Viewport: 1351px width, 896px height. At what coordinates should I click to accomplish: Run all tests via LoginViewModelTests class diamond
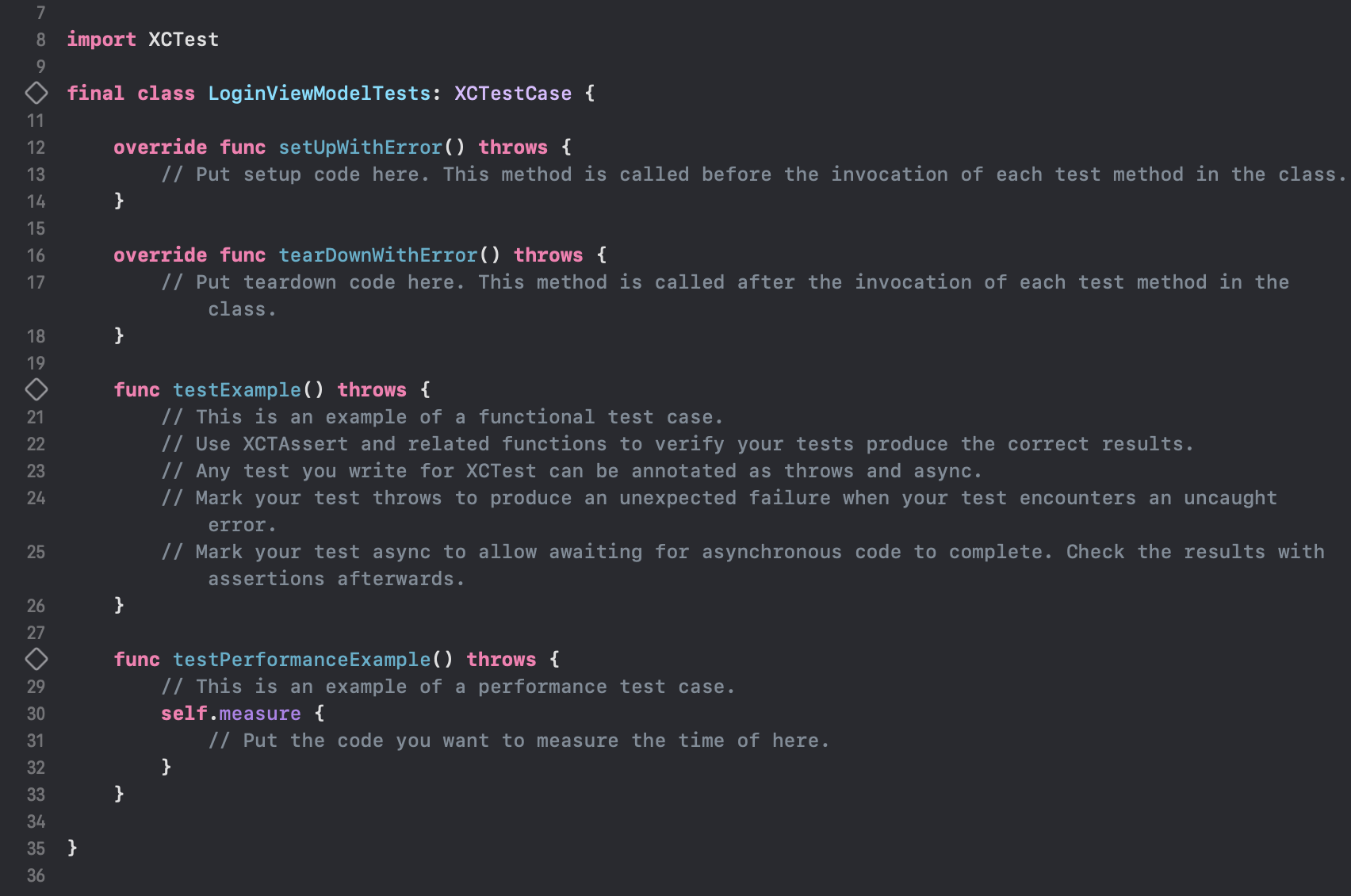pos(36,93)
